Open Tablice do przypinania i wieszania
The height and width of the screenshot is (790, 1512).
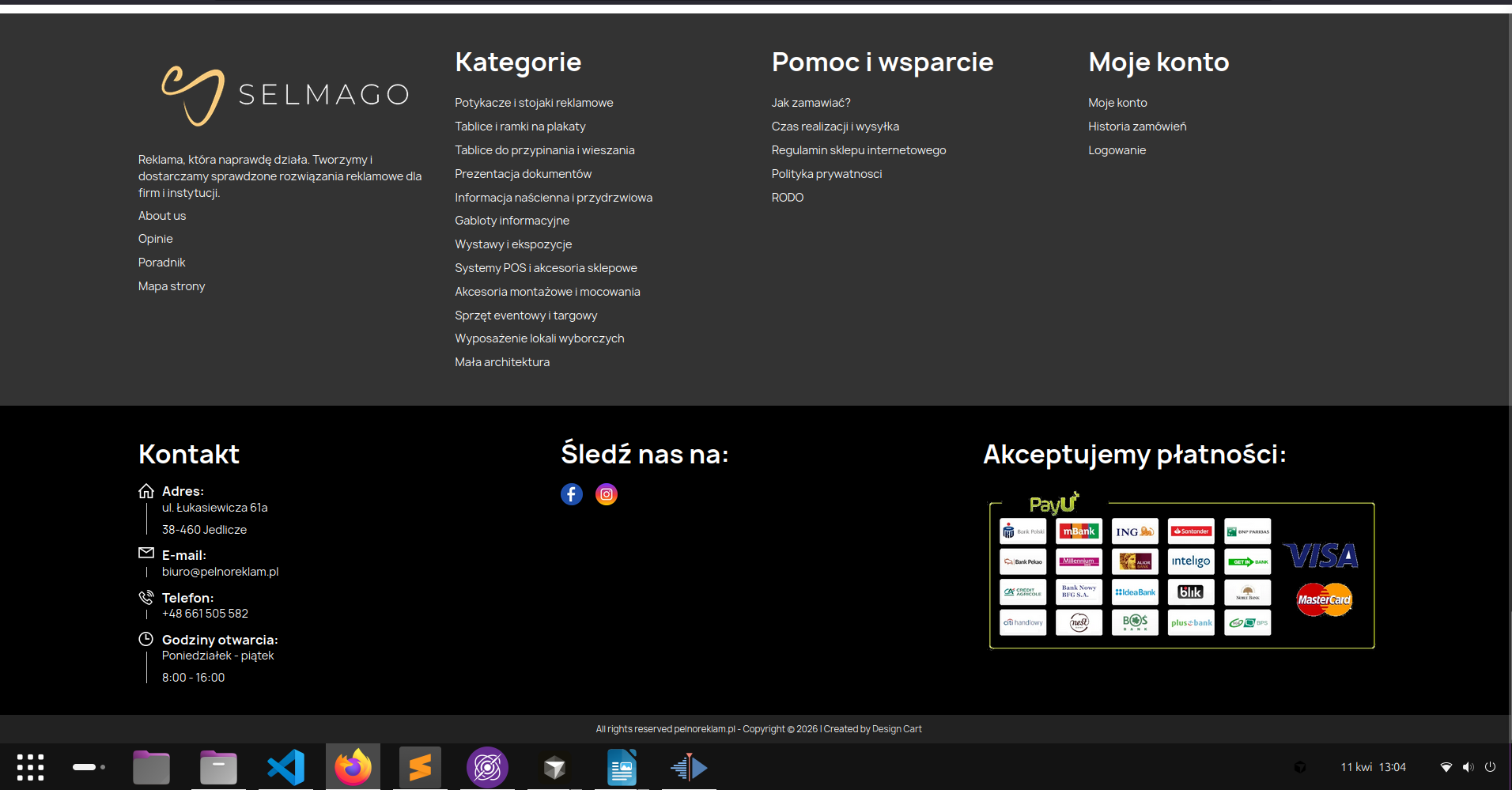click(545, 150)
